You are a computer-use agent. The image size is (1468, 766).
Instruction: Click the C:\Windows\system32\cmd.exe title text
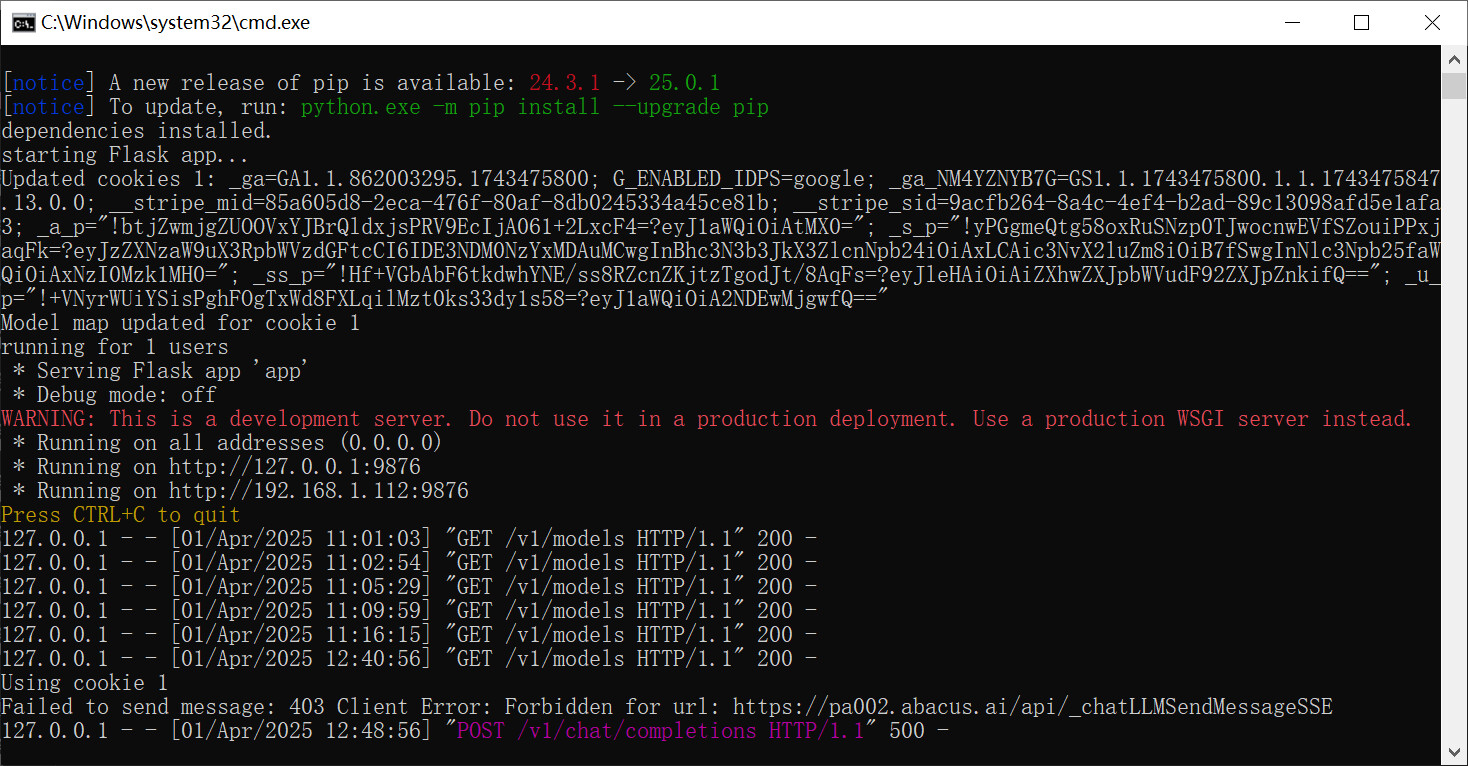pos(175,23)
